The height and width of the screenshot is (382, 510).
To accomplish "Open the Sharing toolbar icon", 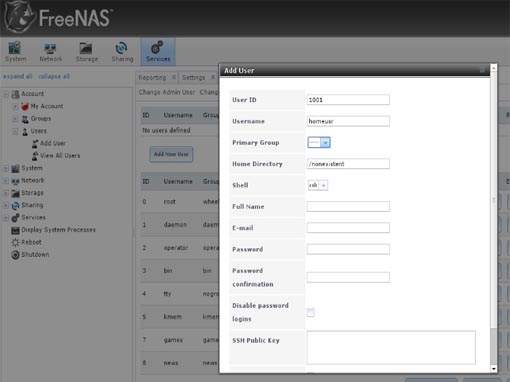I will point(122,51).
